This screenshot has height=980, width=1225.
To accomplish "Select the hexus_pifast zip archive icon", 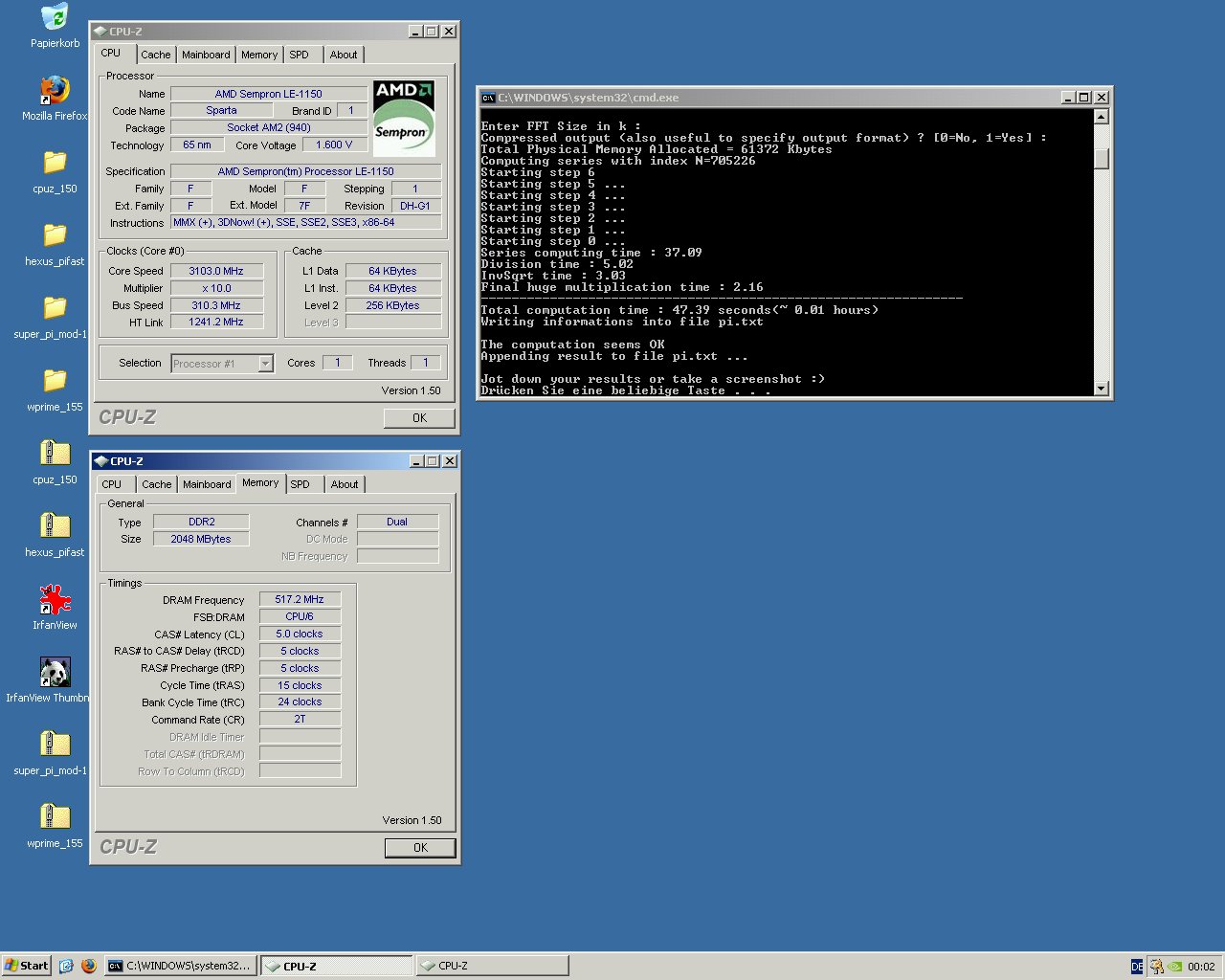I will point(55,526).
